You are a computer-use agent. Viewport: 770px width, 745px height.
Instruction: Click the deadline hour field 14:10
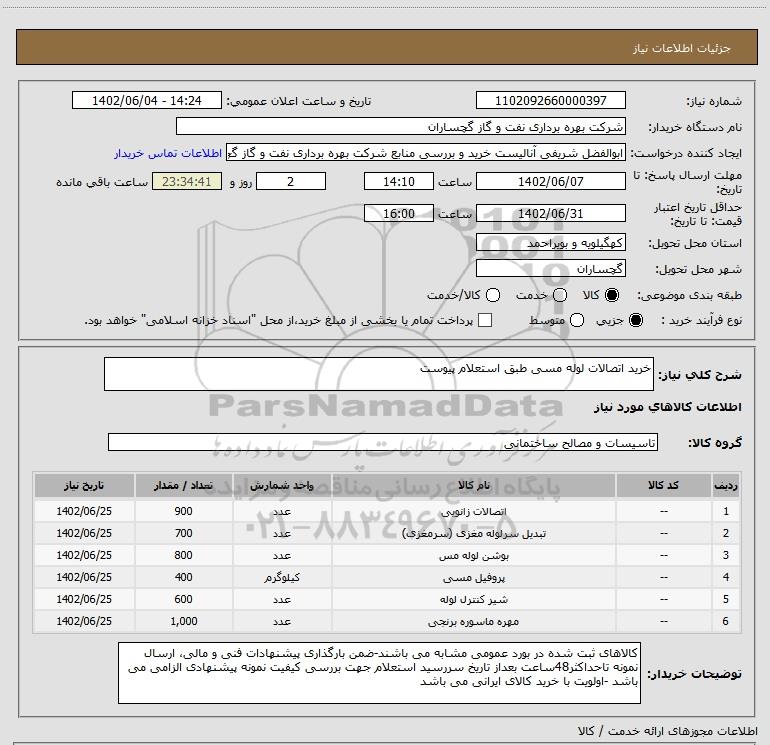point(399,182)
